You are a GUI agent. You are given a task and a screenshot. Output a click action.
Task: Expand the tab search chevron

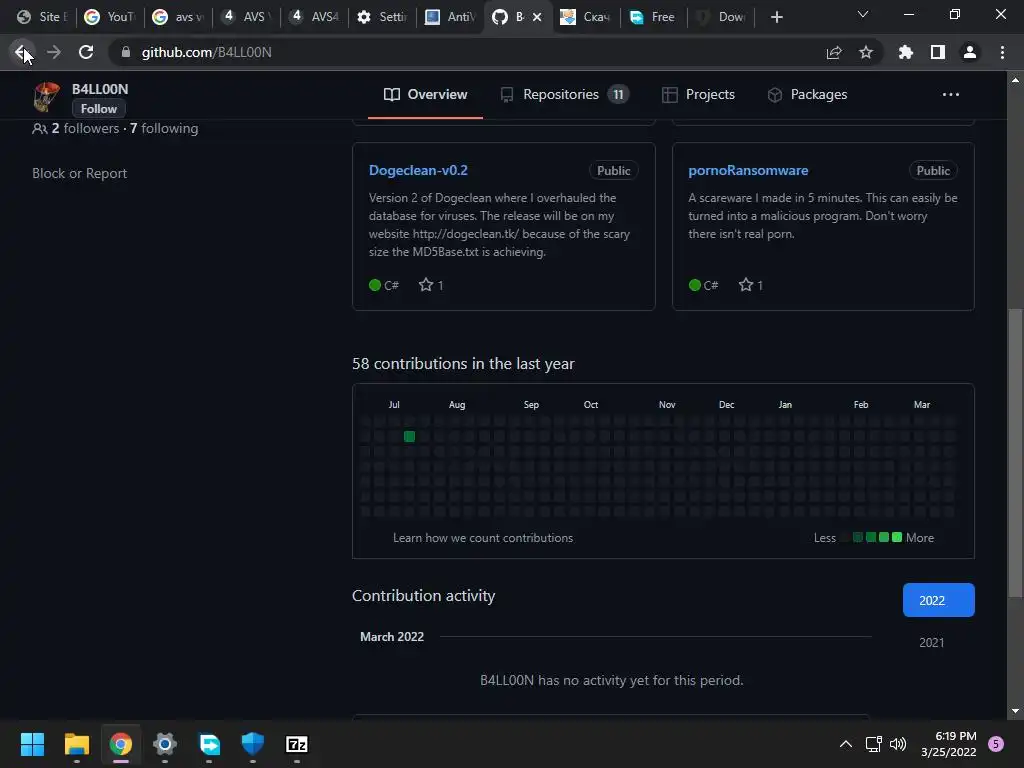pos(863,14)
